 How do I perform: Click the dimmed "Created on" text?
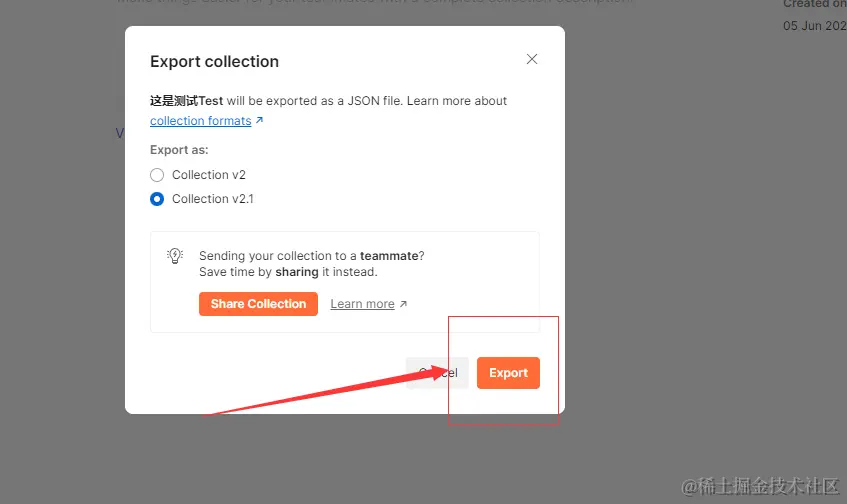point(814,4)
